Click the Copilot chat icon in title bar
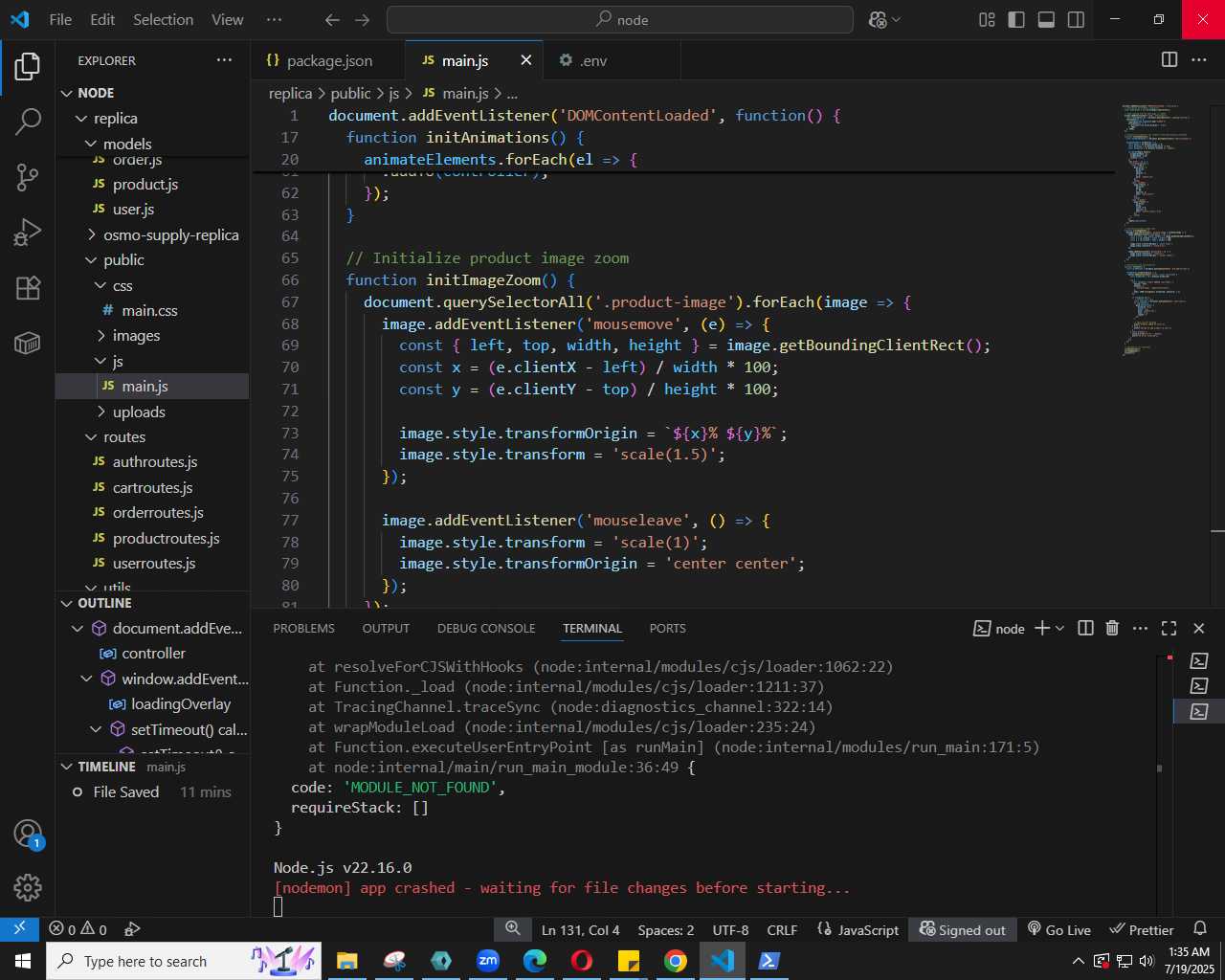1225x980 pixels. [x=878, y=19]
